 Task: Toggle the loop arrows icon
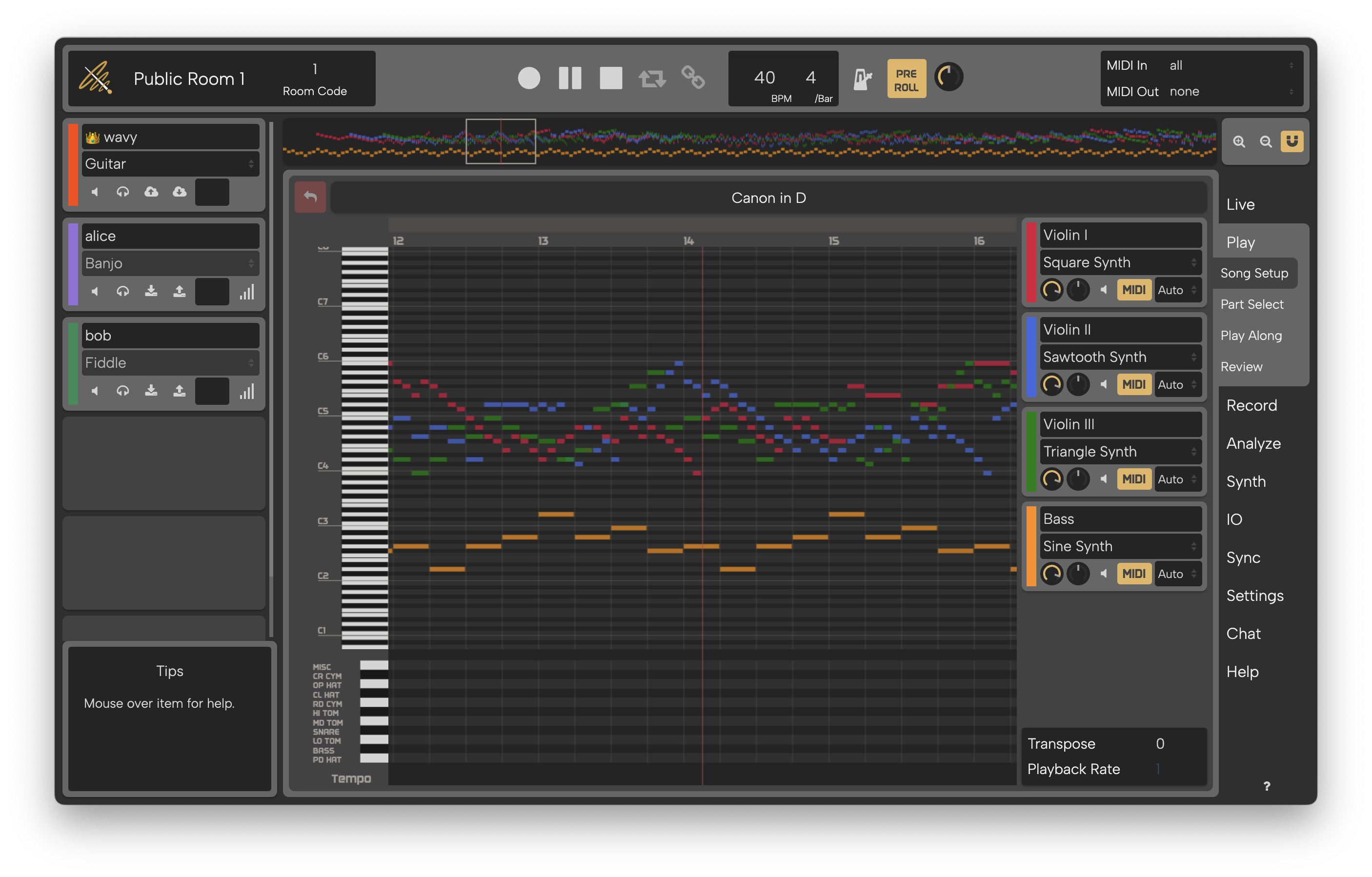coord(652,78)
